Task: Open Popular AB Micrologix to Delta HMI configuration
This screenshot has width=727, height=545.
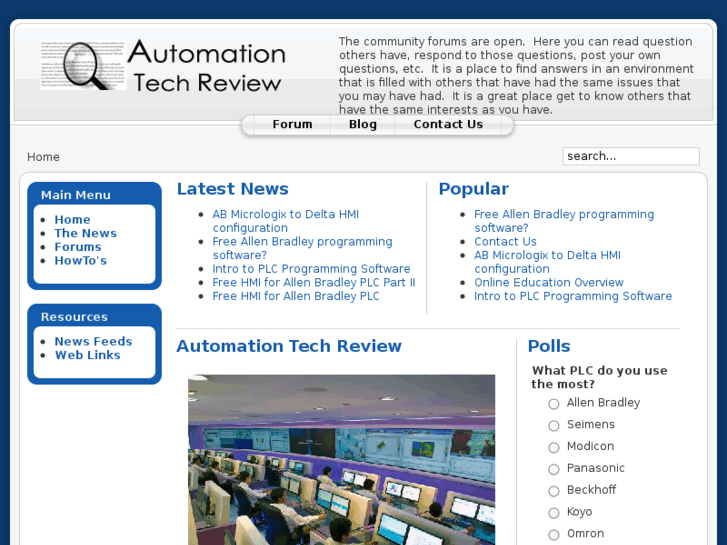Action: tap(547, 262)
